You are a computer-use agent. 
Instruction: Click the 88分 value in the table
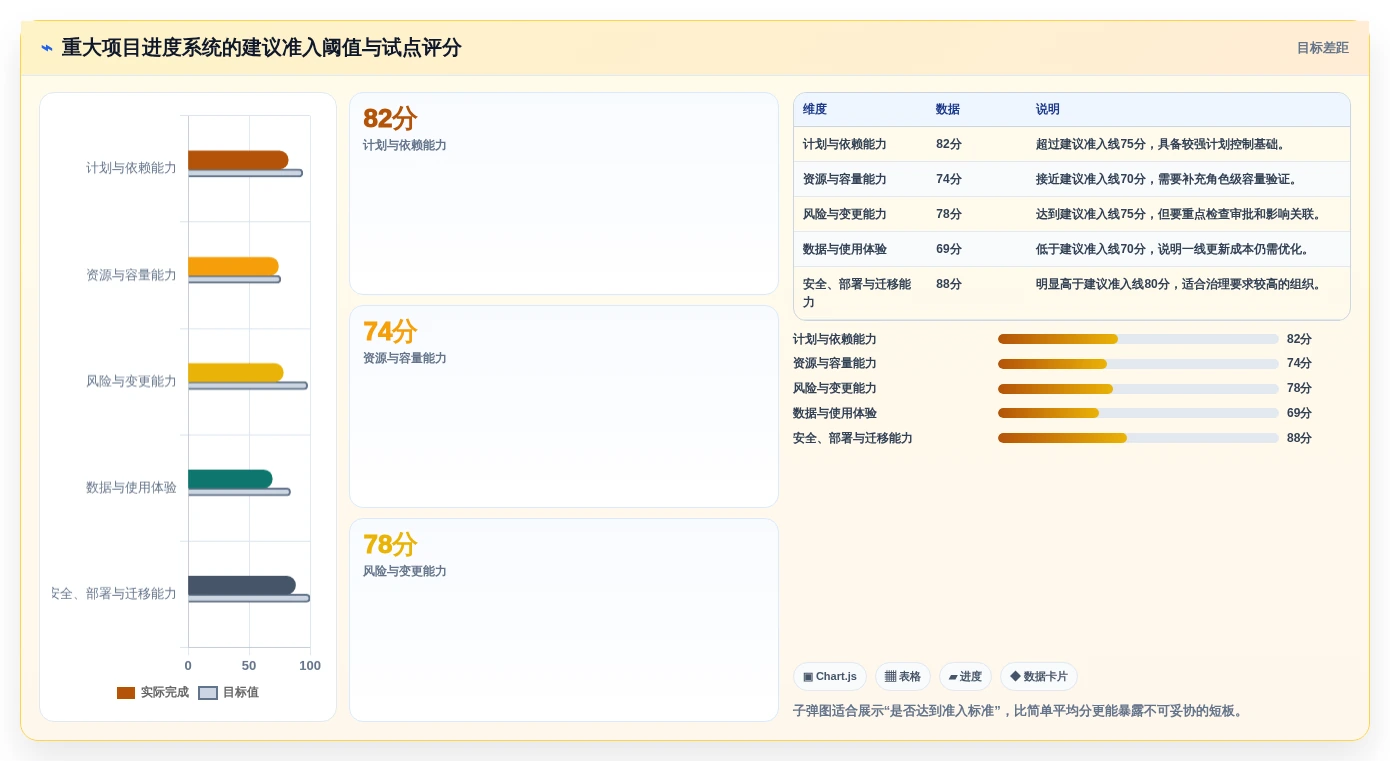click(949, 284)
